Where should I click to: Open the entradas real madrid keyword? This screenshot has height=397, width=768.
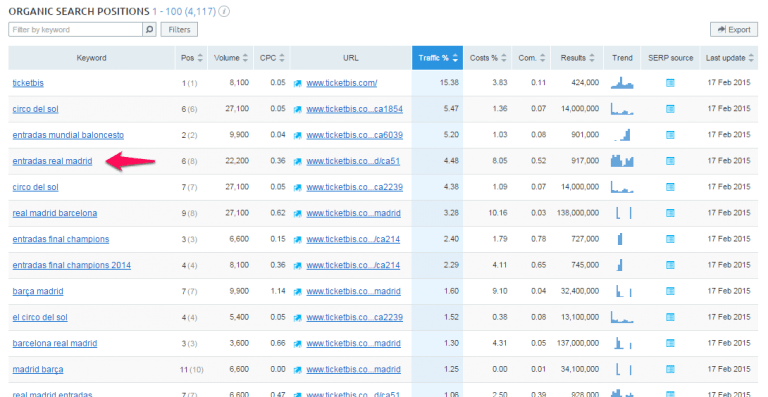point(52,161)
